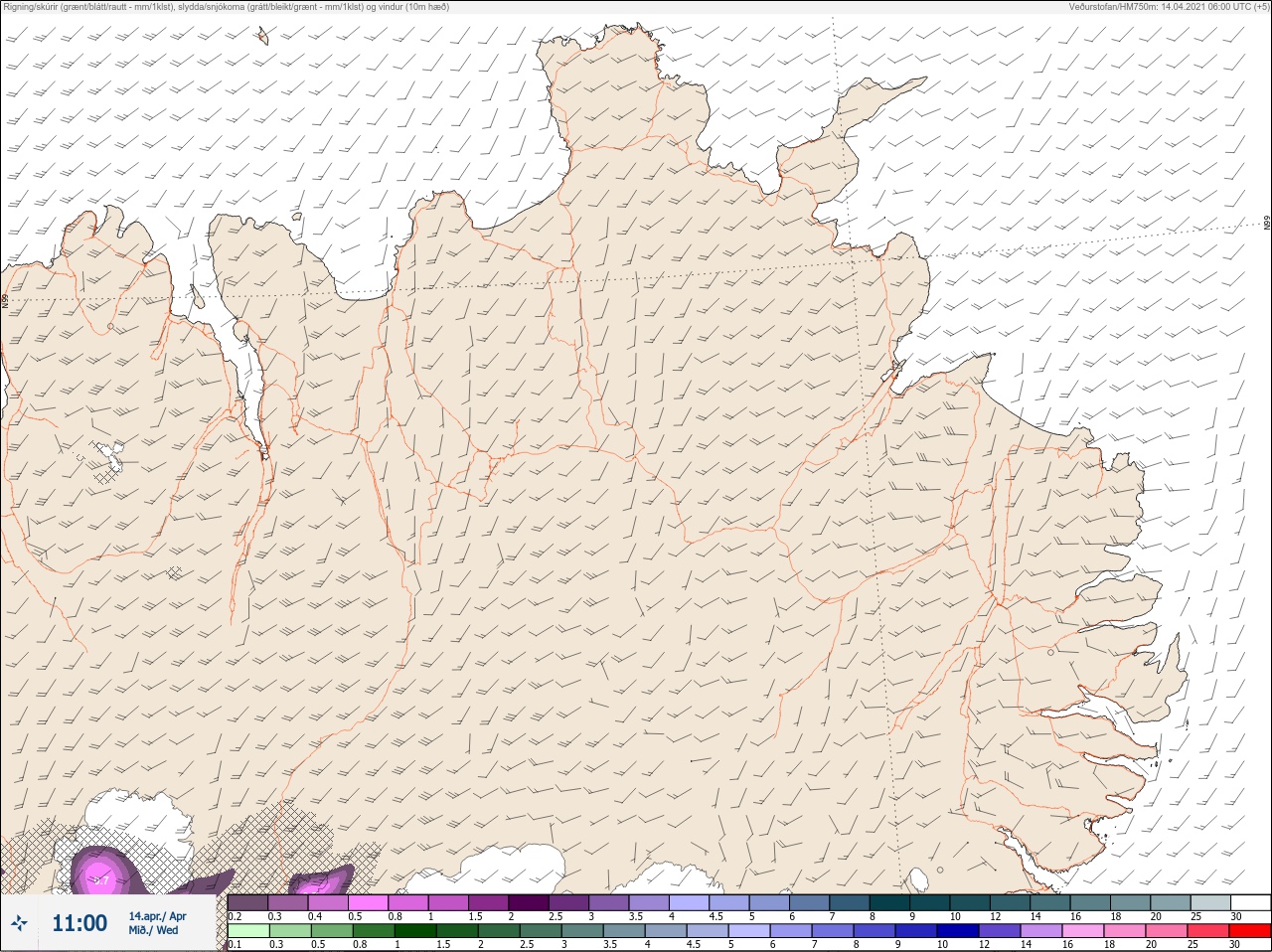Image resolution: width=1272 pixels, height=952 pixels.
Task: Select the red 30 swatch in the bottom legend row
Action: point(1250,931)
